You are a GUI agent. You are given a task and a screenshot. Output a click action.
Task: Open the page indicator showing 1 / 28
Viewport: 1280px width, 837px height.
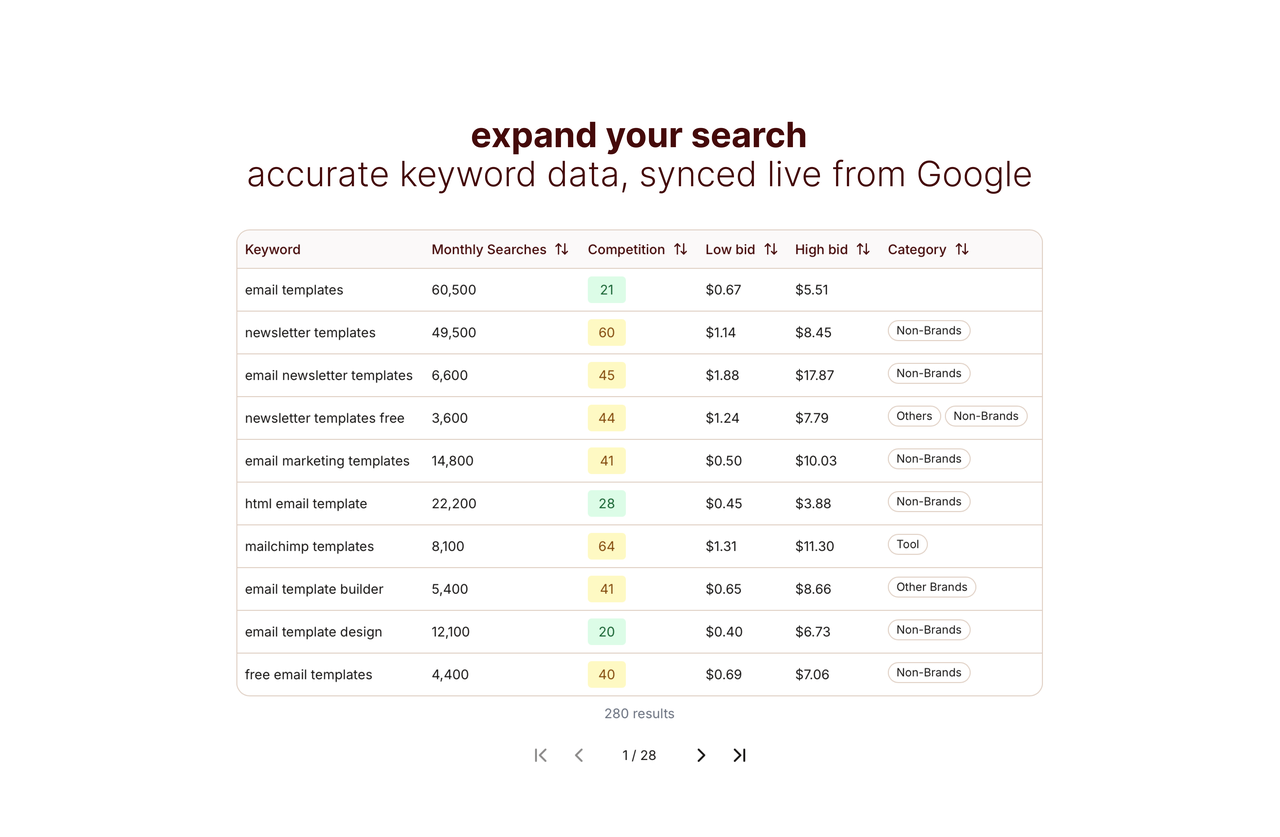[639, 755]
